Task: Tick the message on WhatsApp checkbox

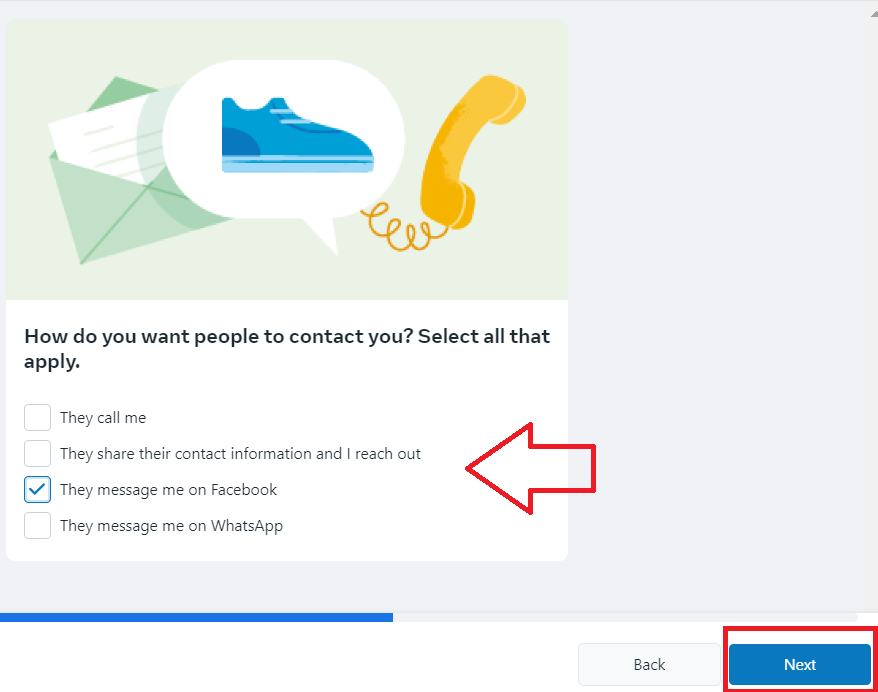Action: 38,526
